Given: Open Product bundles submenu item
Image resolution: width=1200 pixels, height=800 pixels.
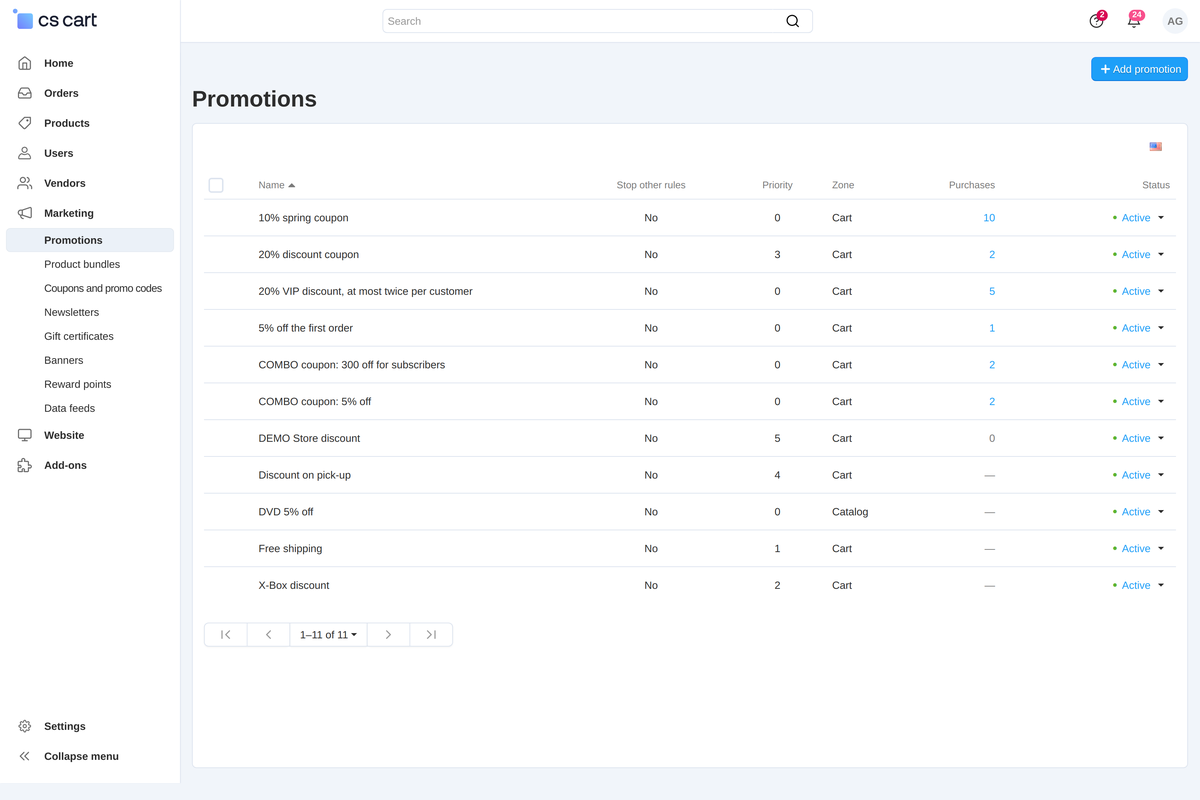Looking at the screenshot, I should pos(82,264).
